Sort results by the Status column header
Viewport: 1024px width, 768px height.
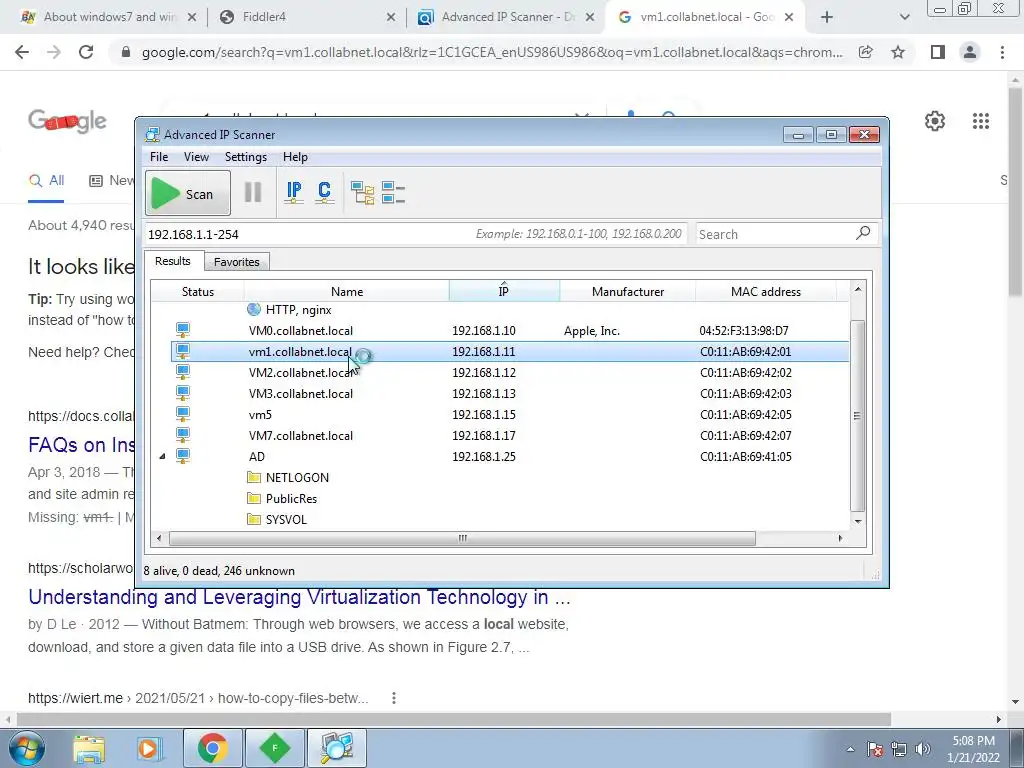pyautogui.click(x=198, y=292)
